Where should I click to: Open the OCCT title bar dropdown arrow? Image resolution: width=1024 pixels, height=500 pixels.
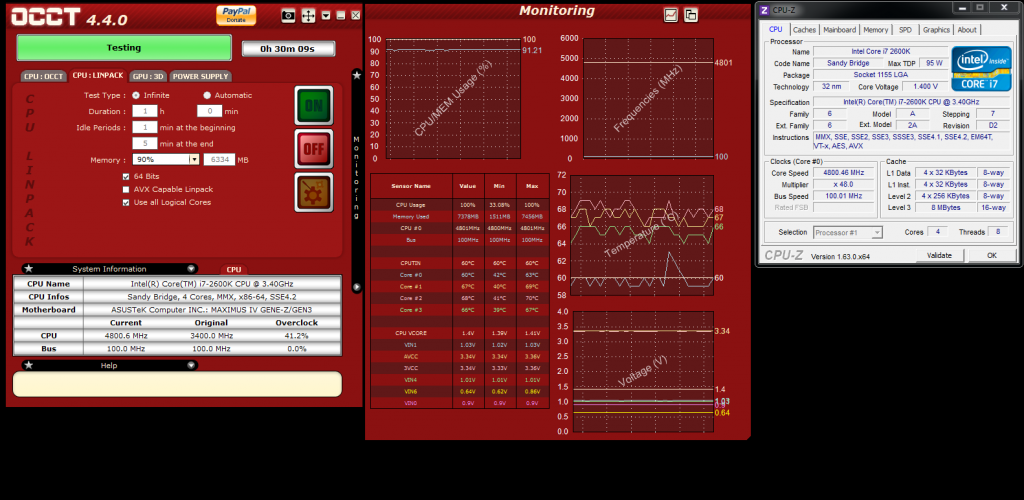(x=326, y=15)
